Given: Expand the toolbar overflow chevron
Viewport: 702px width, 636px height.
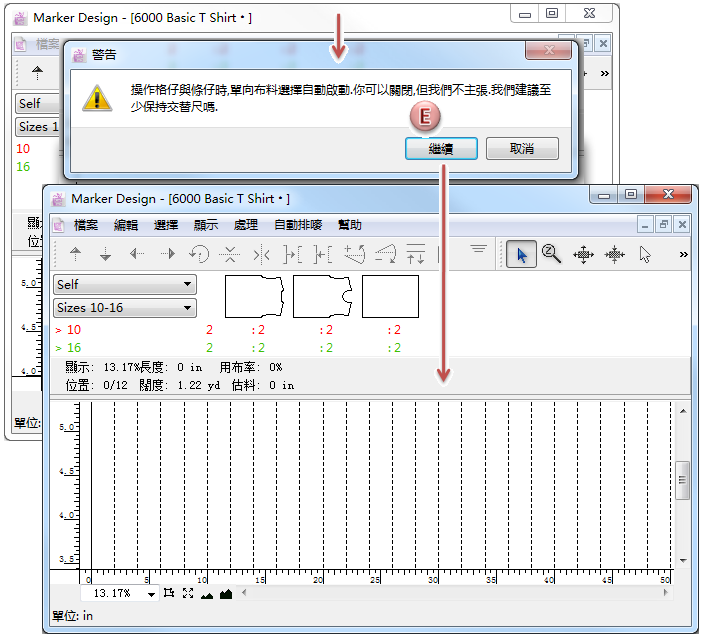Looking at the screenshot, I should tap(683, 254).
